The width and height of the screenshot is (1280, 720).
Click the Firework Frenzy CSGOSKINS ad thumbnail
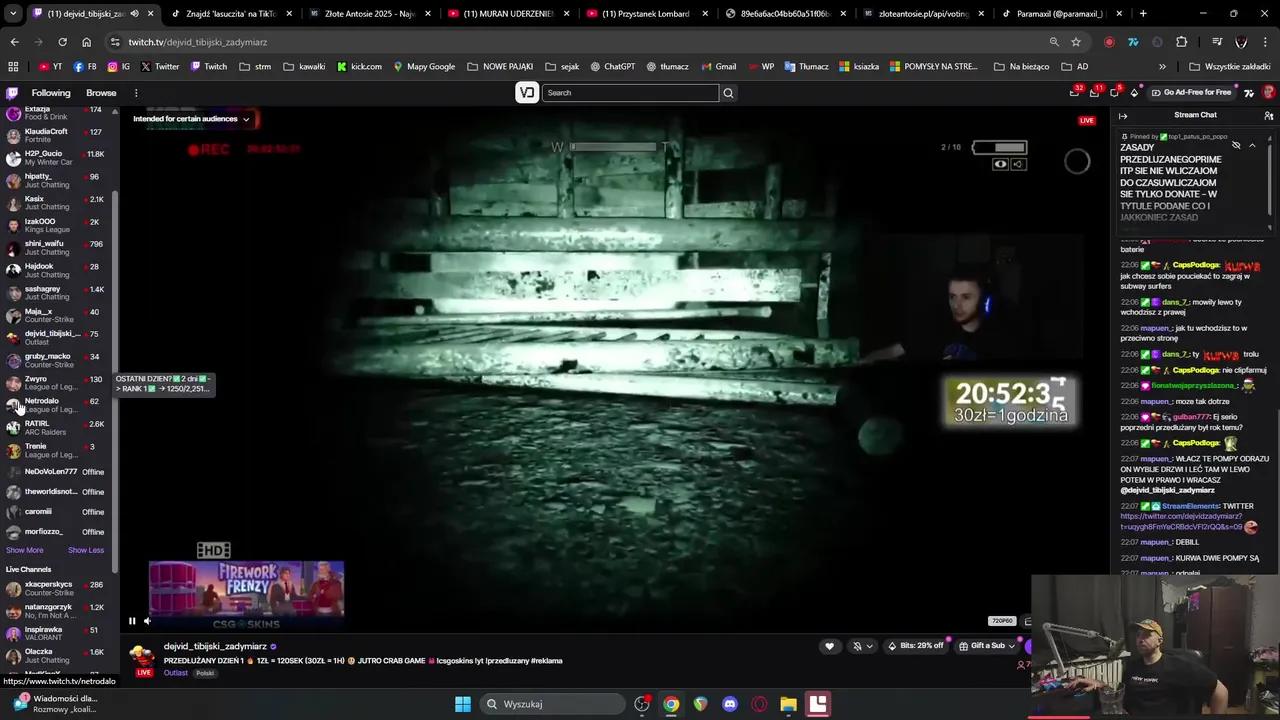(246, 595)
